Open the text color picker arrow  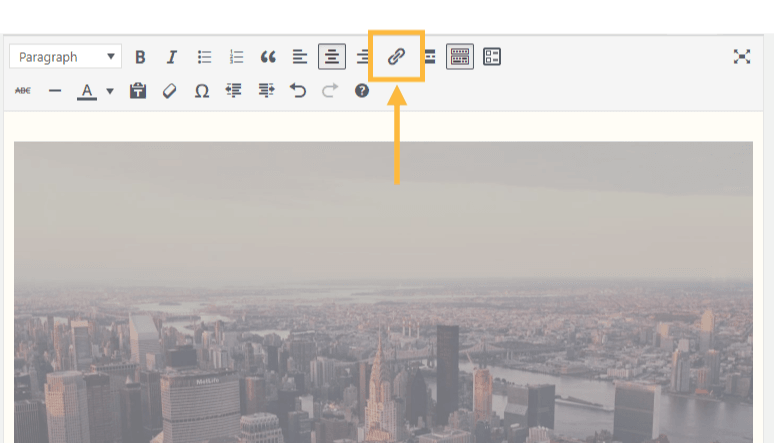point(110,91)
